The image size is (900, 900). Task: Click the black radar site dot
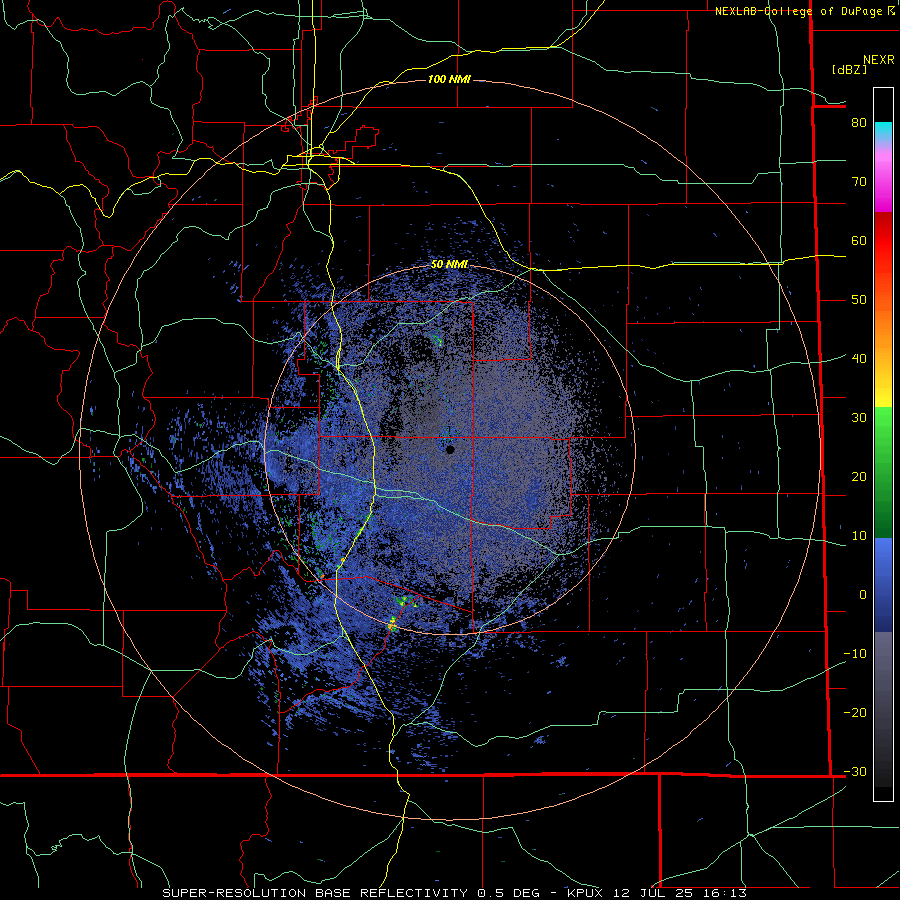[x=450, y=449]
